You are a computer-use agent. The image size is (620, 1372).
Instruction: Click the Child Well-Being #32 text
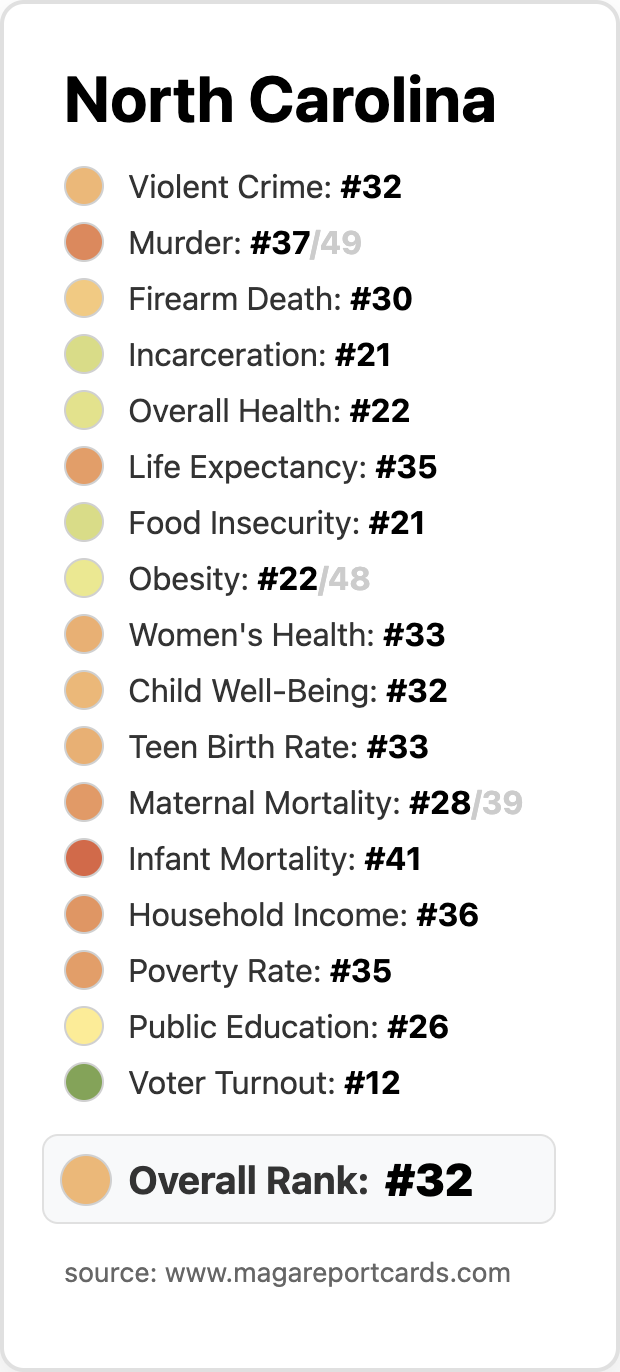tap(288, 691)
